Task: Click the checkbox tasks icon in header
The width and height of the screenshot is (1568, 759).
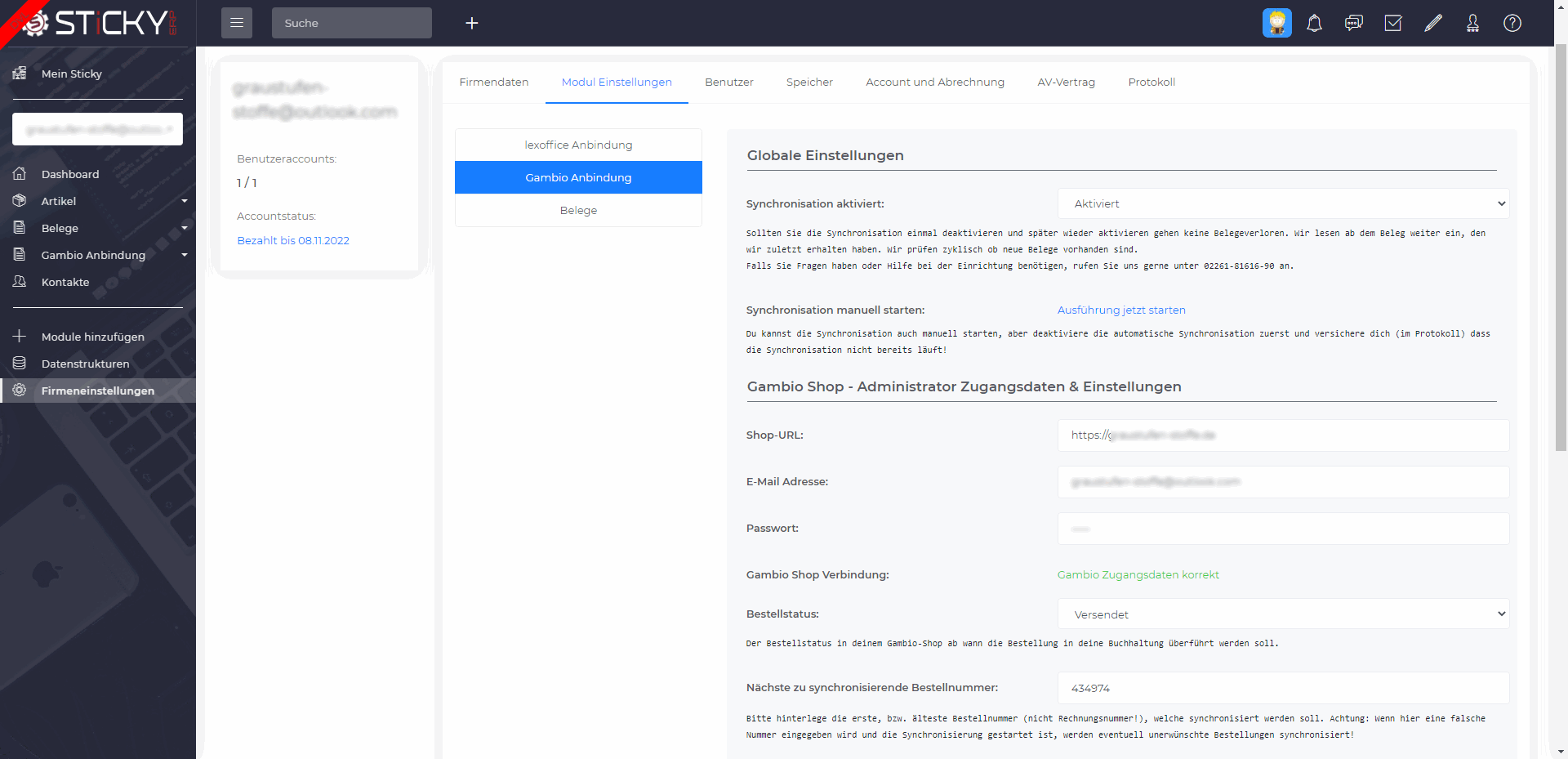Action: (1393, 23)
